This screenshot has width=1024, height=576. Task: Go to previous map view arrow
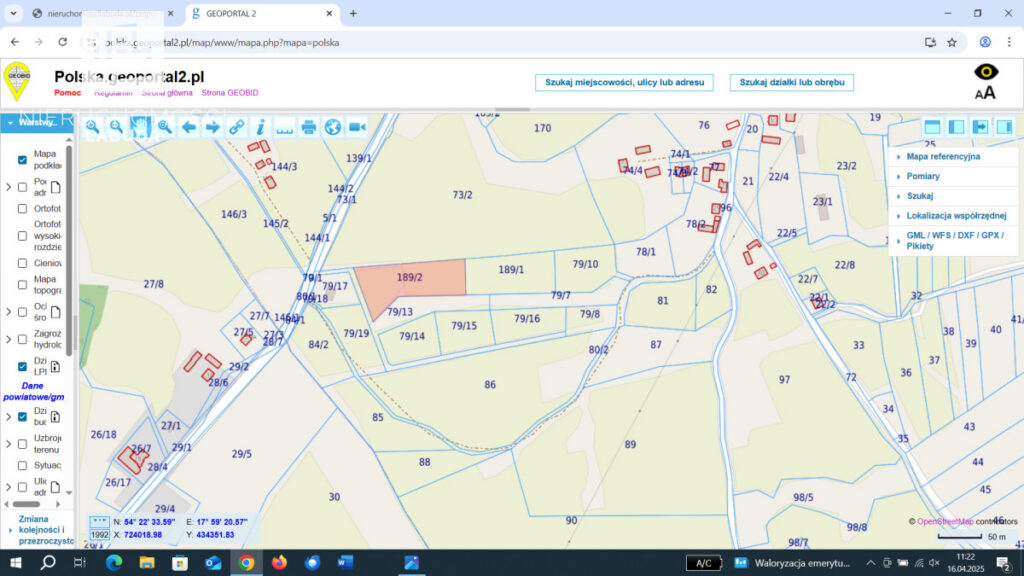tap(188, 127)
